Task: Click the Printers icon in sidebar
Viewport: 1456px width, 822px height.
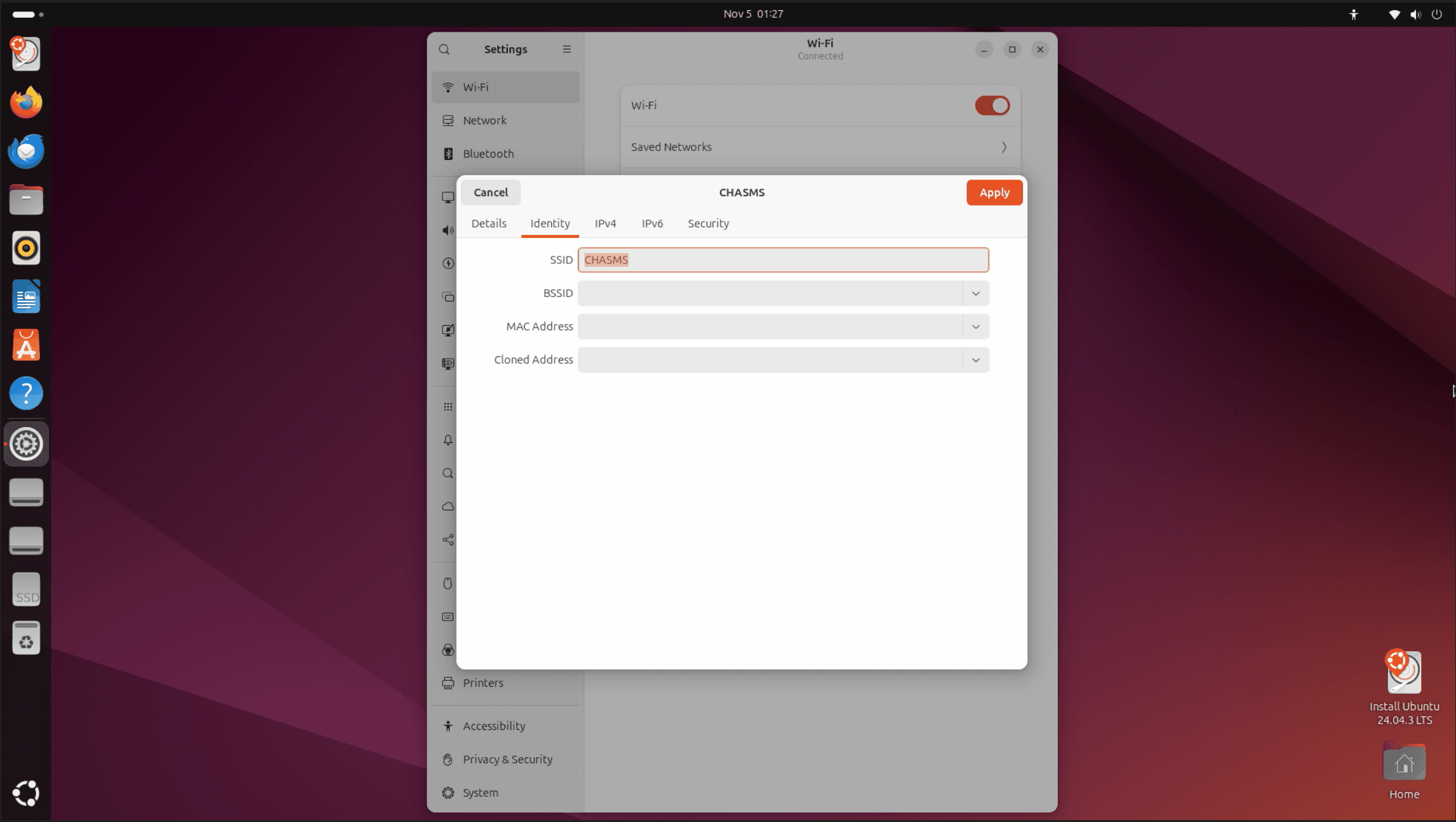Action: [448, 683]
